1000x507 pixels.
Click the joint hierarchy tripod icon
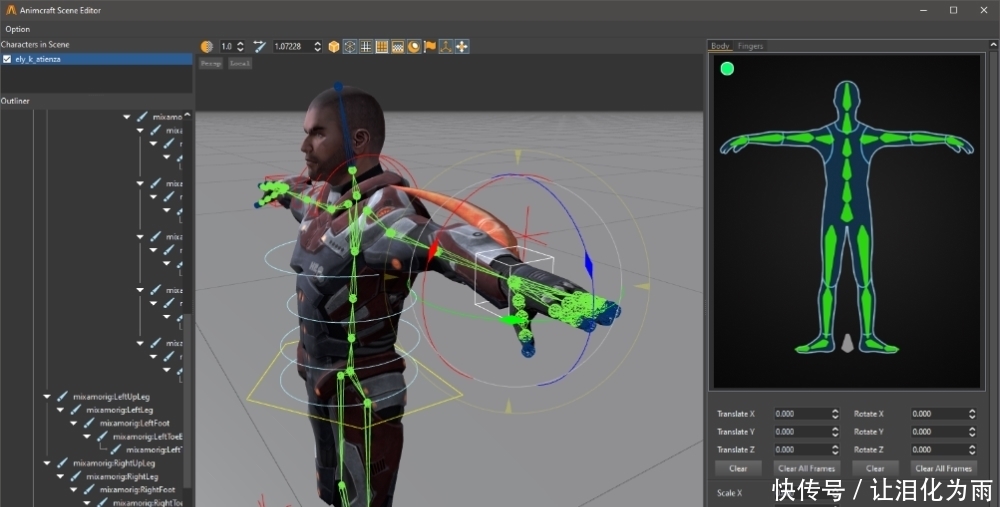coord(446,46)
